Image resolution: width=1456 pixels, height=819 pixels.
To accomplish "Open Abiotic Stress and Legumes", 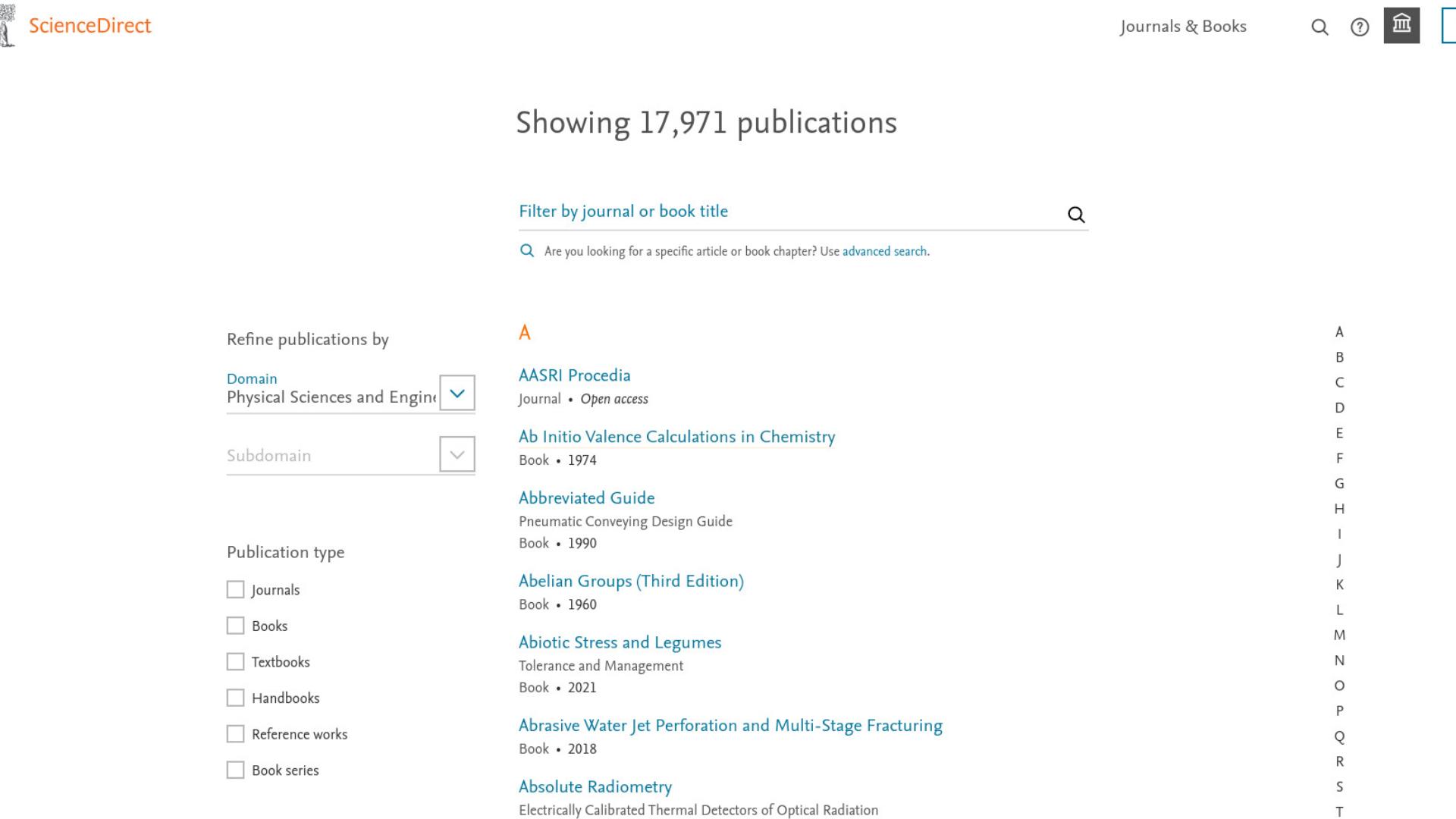I will pos(620,643).
